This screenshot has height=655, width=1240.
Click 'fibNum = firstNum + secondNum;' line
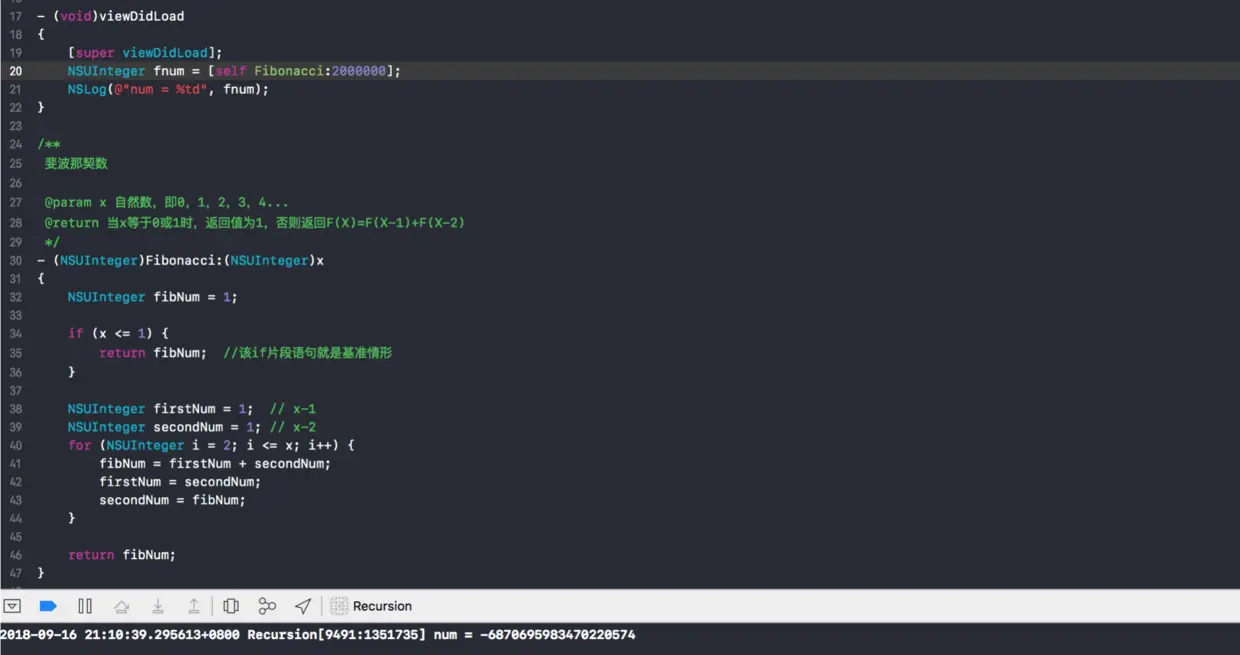pyautogui.click(x=215, y=463)
